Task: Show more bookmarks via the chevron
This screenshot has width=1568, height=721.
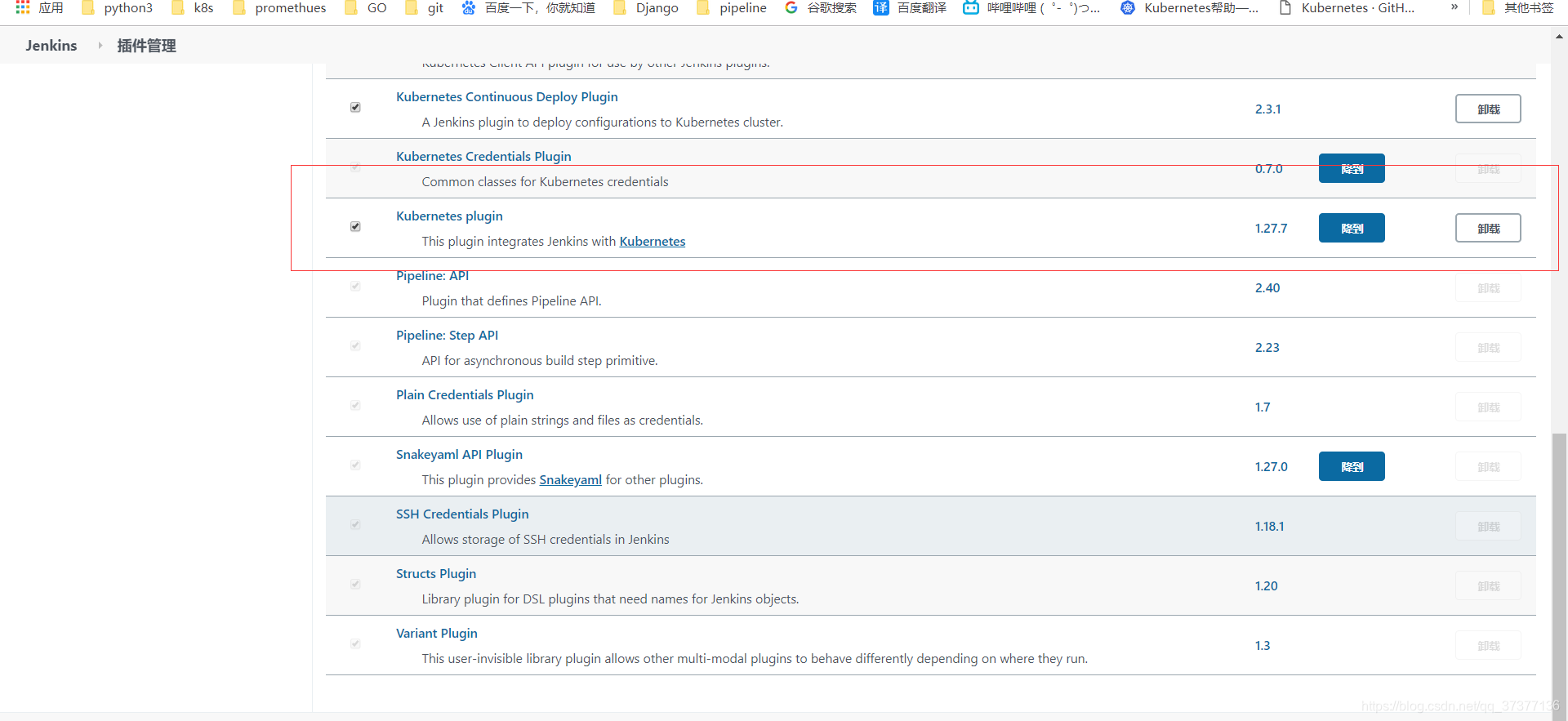Action: pos(1454,7)
